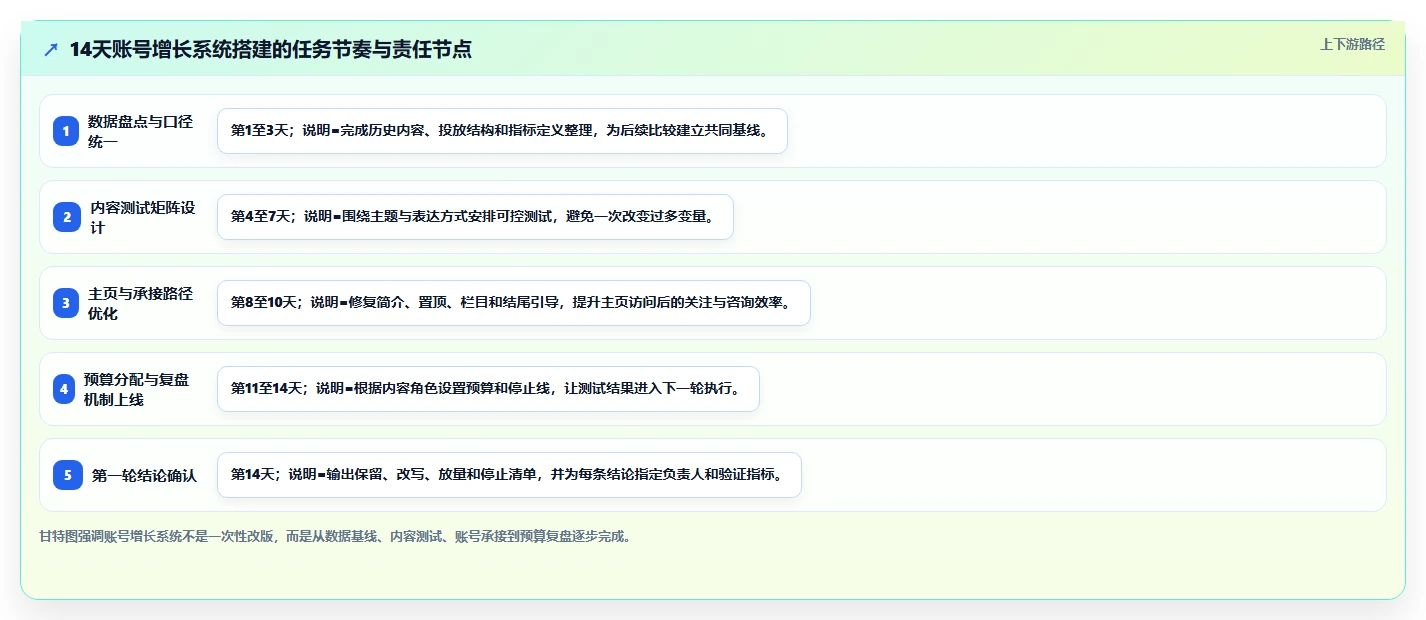Click the step 5 number badge
This screenshot has width=1426, height=620.
pyautogui.click(x=68, y=475)
